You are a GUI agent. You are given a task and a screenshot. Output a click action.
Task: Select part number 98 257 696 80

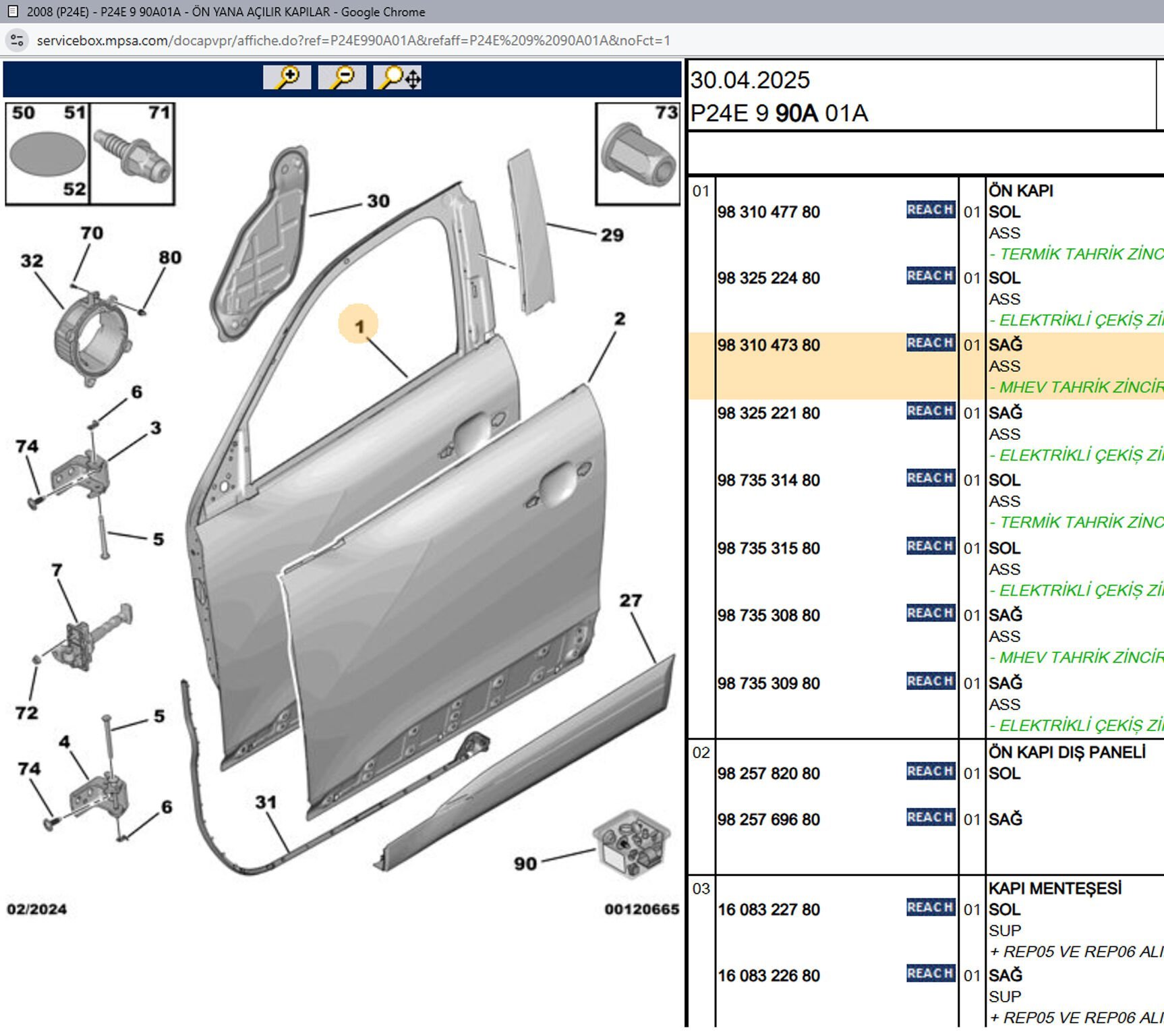(768, 819)
